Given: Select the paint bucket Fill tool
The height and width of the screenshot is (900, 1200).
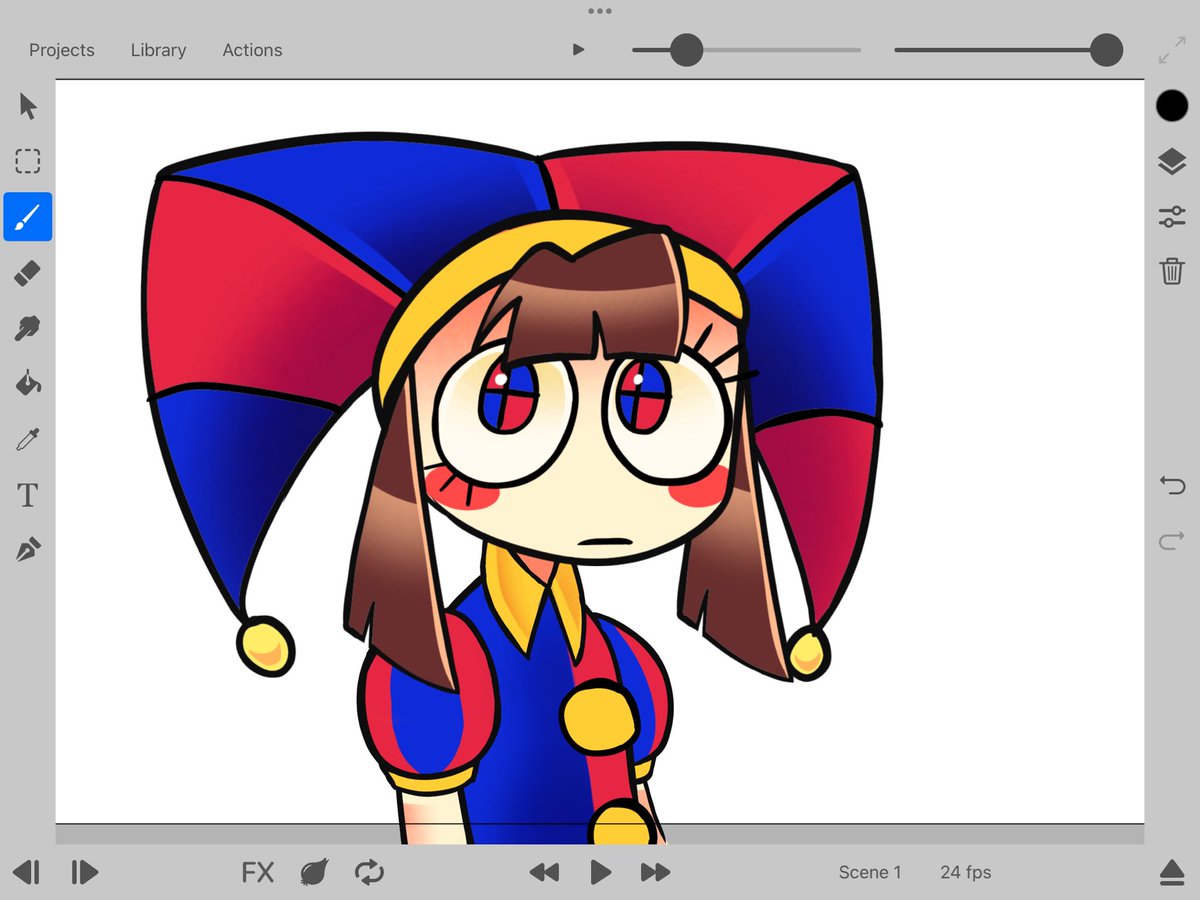Looking at the screenshot, I should pos(28,383).
